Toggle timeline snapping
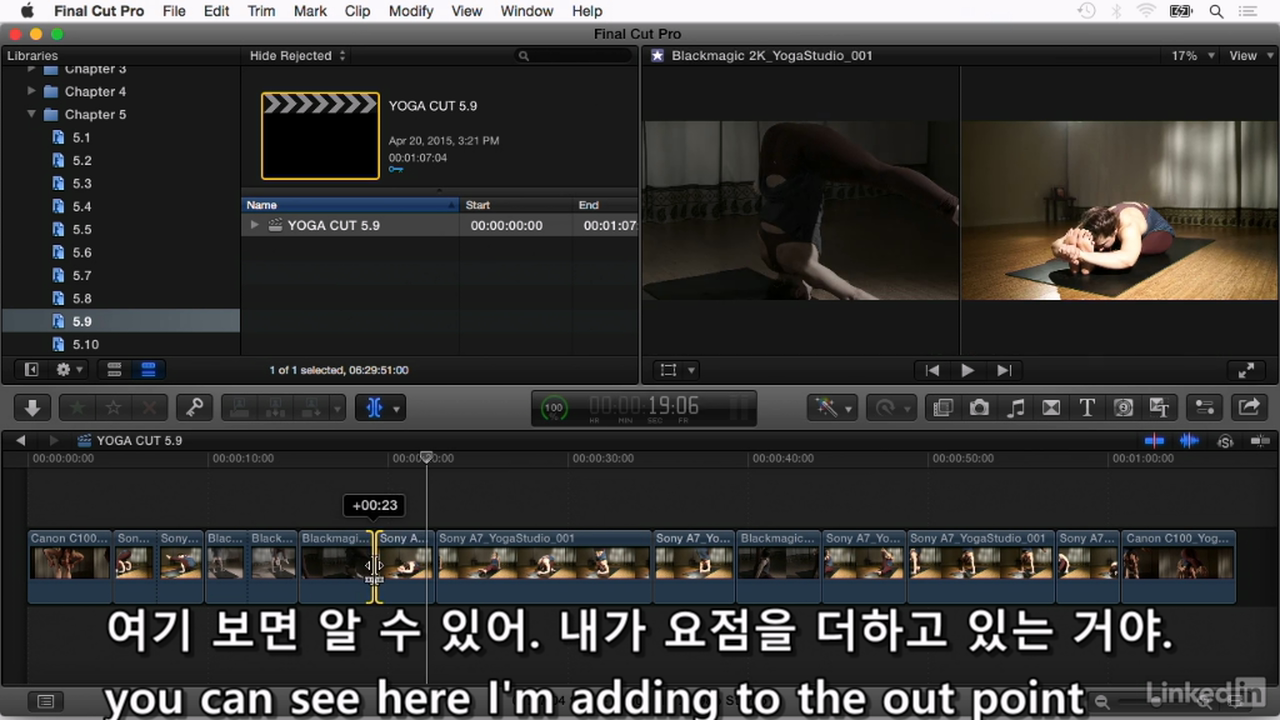 1260,440
